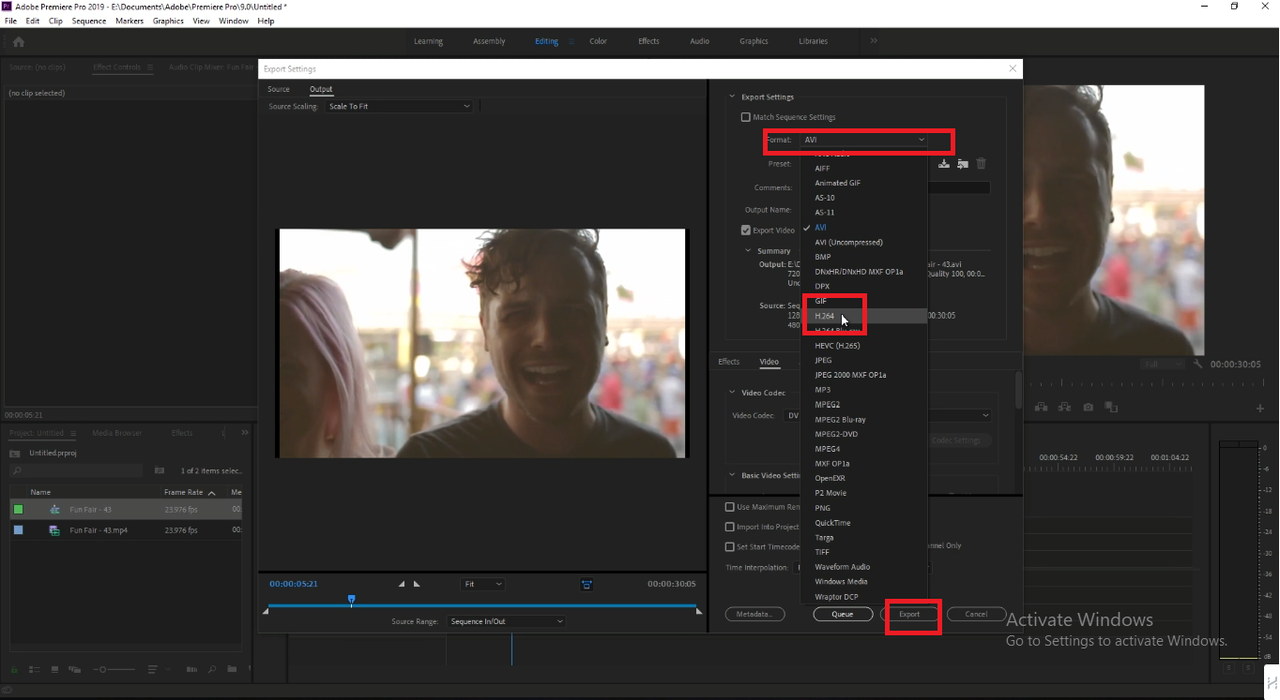Image resolution: width=1280 pixels, height=700 pixels.
Task: Enable Use Maximum Render Quality checkbox
Action: coord(729,507)
